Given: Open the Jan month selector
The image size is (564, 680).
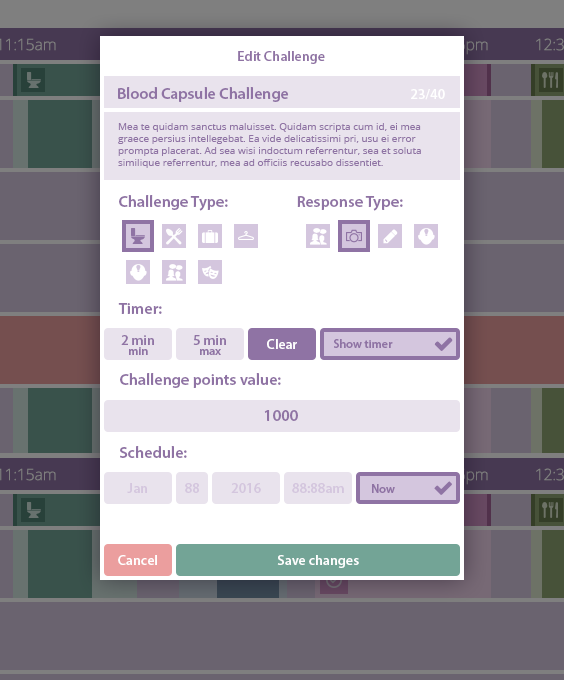Looking at the screenshot, I should click(x=138, y=488).
